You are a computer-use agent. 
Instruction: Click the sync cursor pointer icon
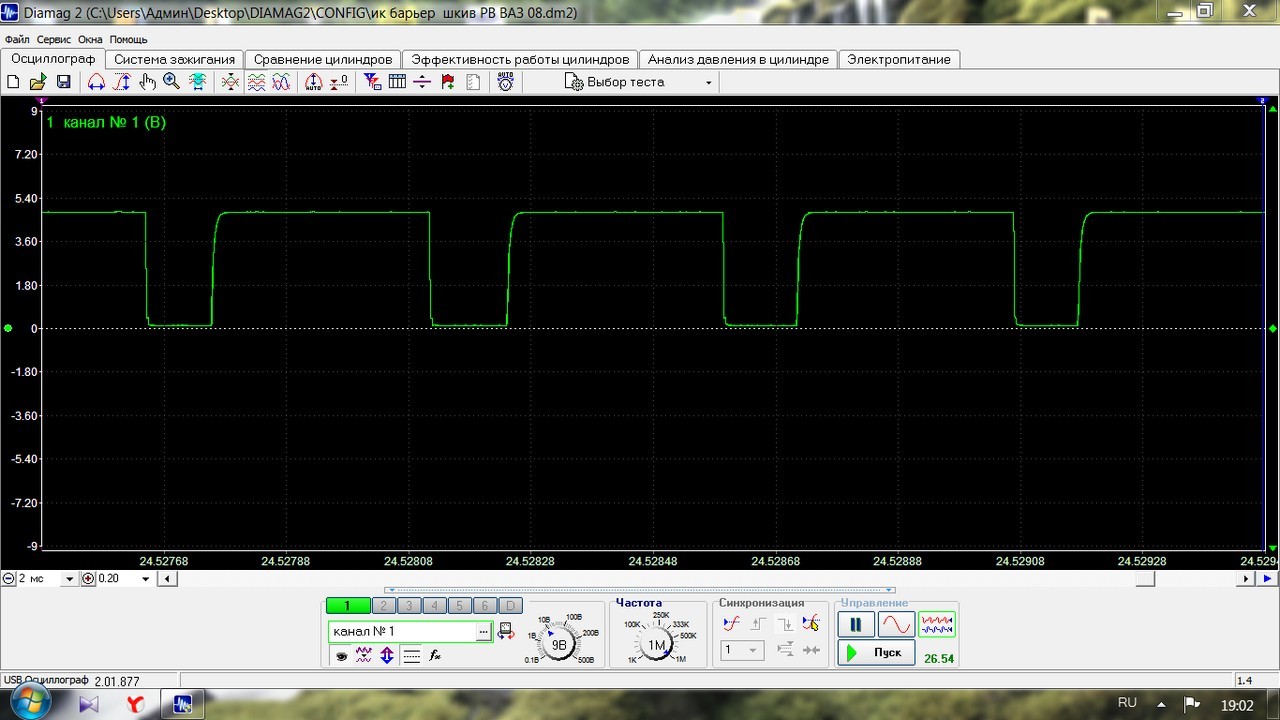coord(811,623)
